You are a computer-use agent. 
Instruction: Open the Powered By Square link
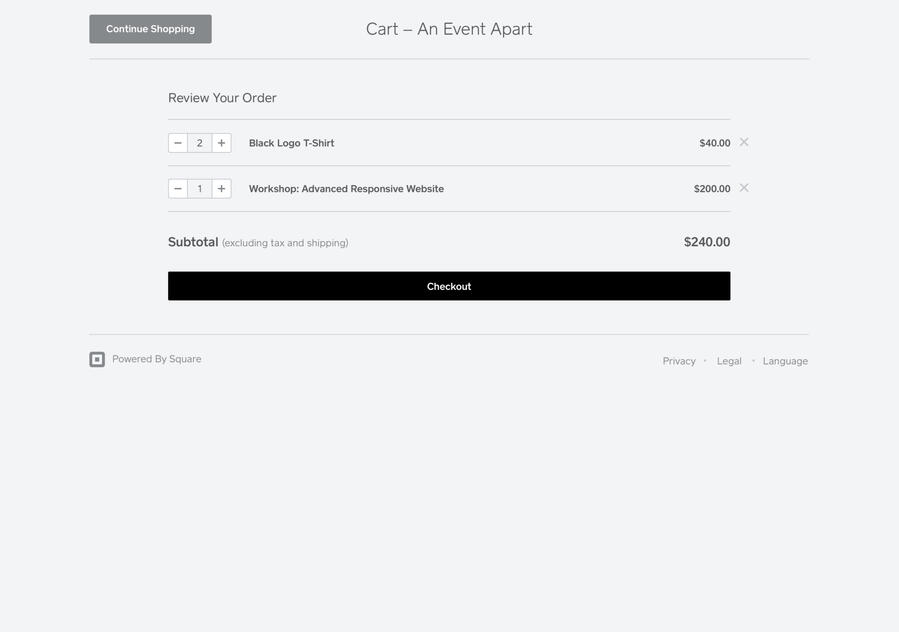156,359
